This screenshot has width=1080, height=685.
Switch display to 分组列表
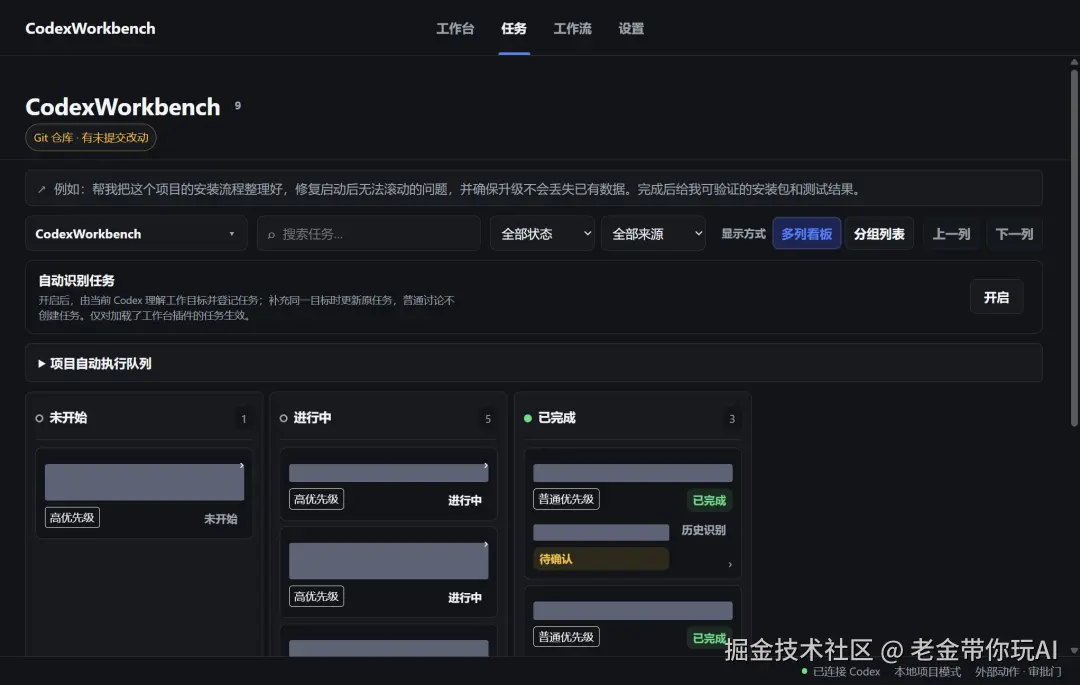tap(879, 234)
